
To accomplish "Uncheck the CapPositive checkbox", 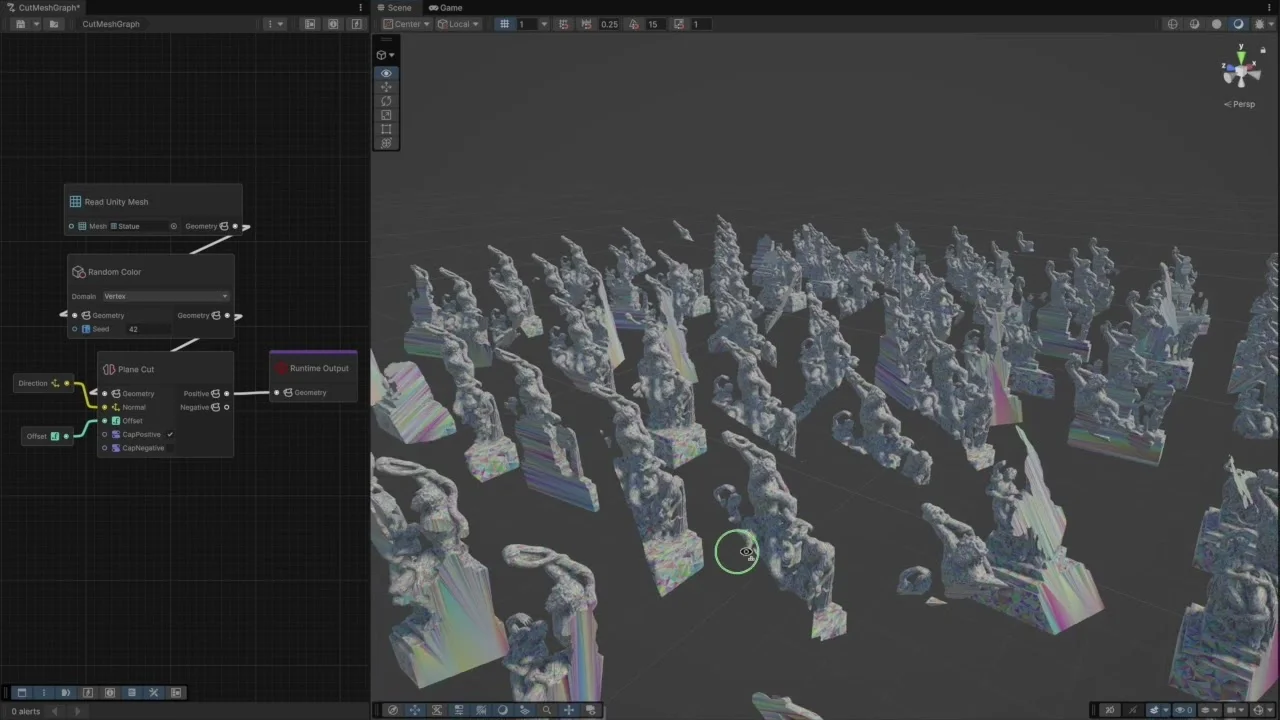I will coord(170,435).
